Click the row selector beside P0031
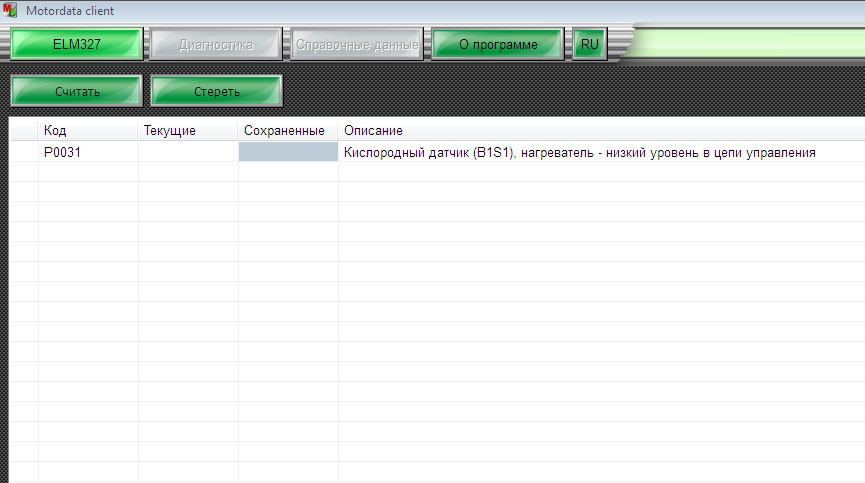The height and width of the screenshot is (483, 865). click(24, 152)
